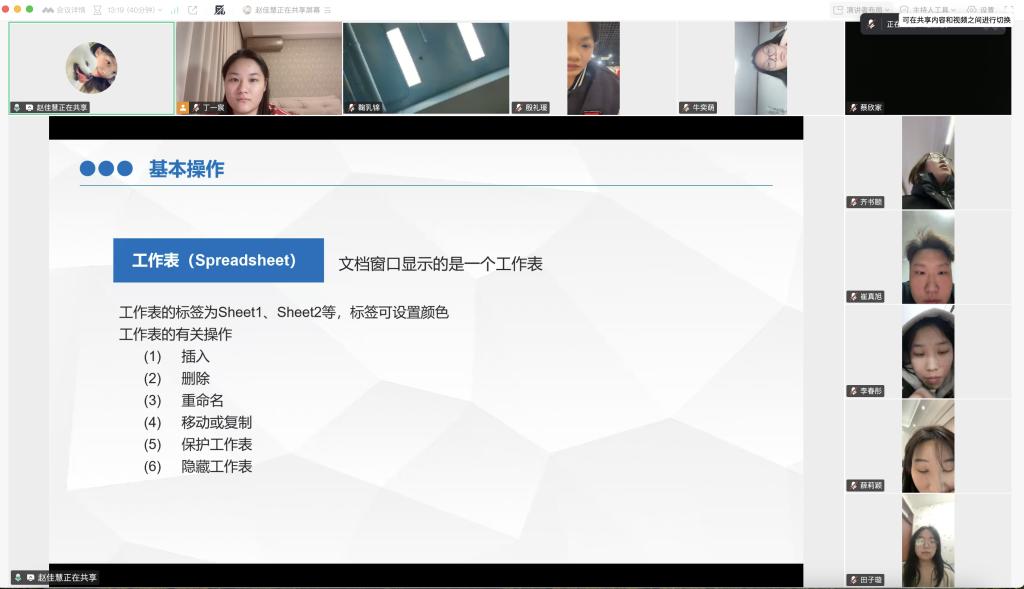This screenshot has width=1024, height=589.
Task: Select 丁一宸's video tile
Action: (258, 68)
